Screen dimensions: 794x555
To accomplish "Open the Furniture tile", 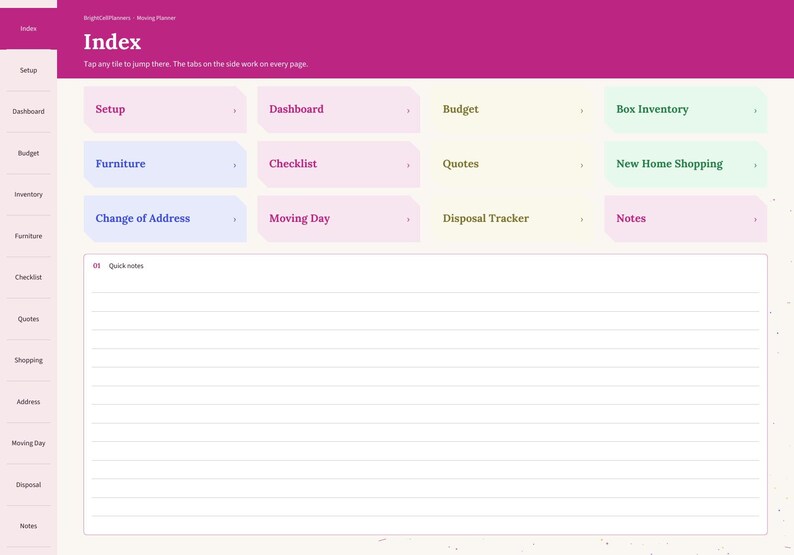I will pyautogui.click(x=165, y=164).
